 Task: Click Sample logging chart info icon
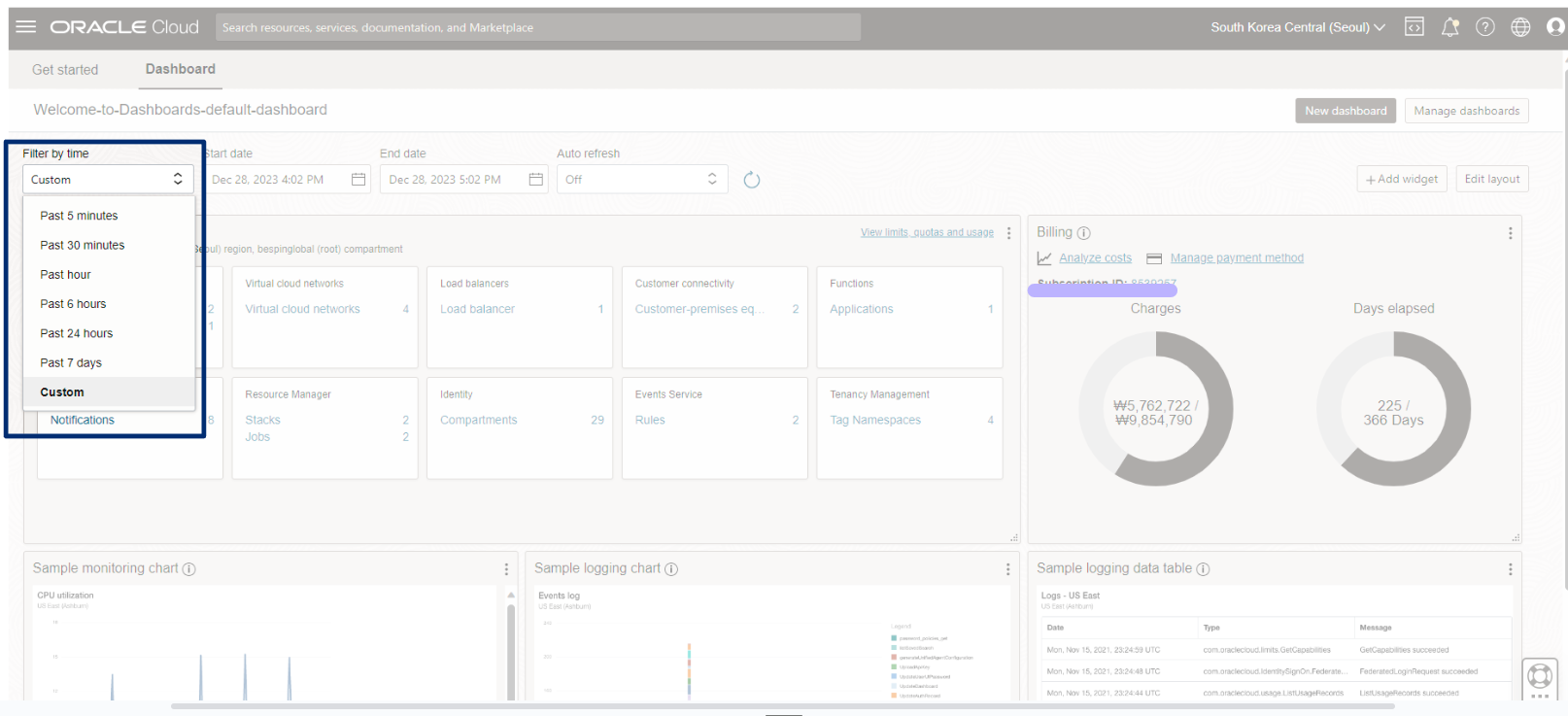point(671,569)
